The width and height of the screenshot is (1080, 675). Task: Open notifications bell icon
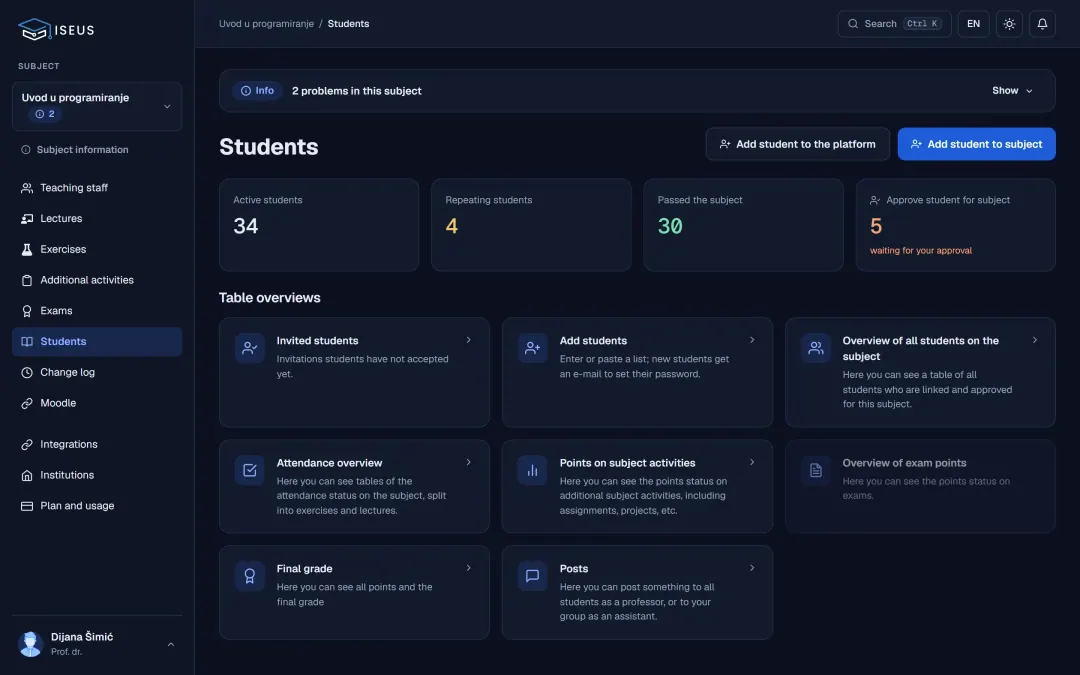coord(1042,23)
